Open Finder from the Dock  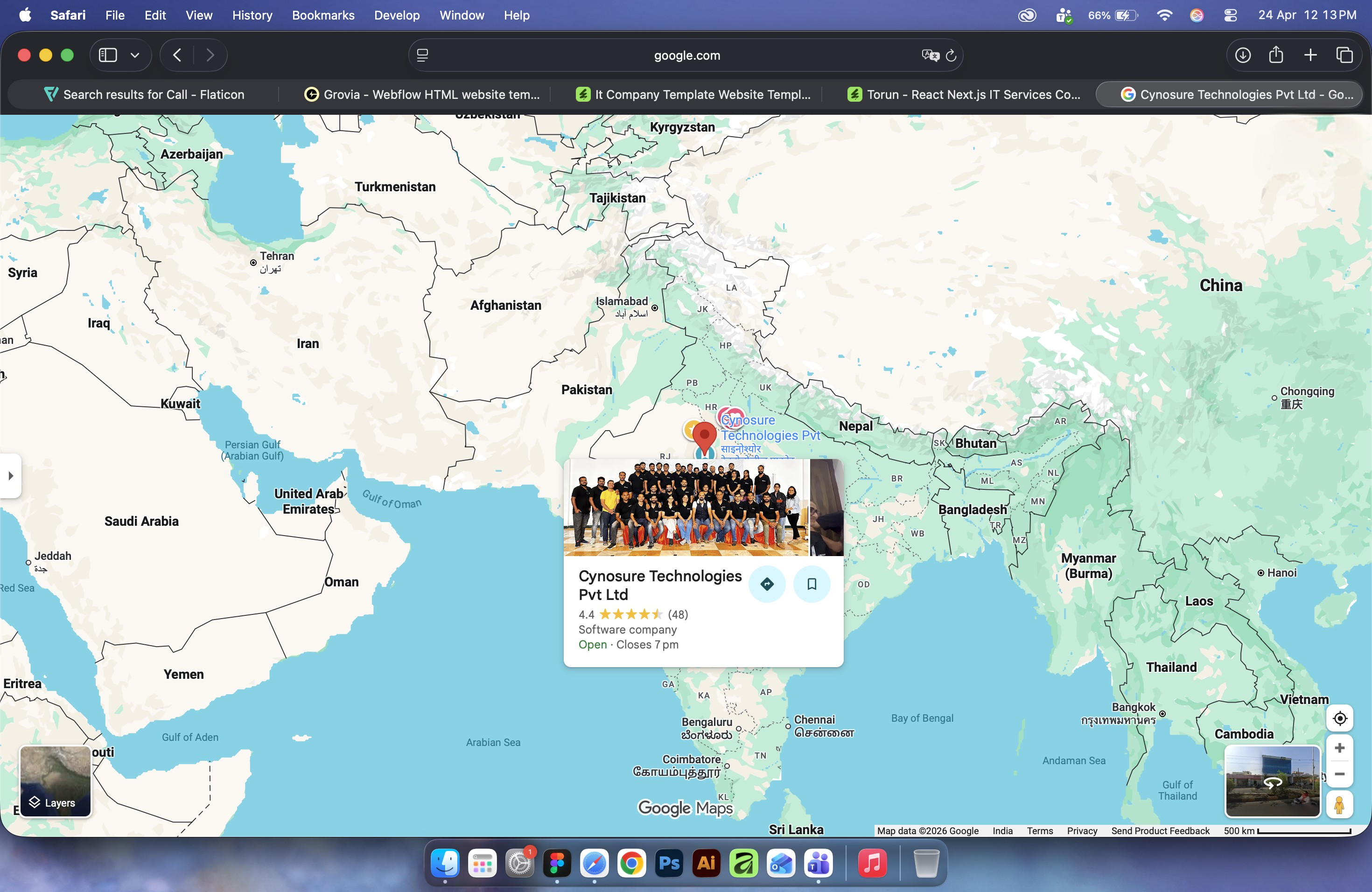tap(445, 863)
